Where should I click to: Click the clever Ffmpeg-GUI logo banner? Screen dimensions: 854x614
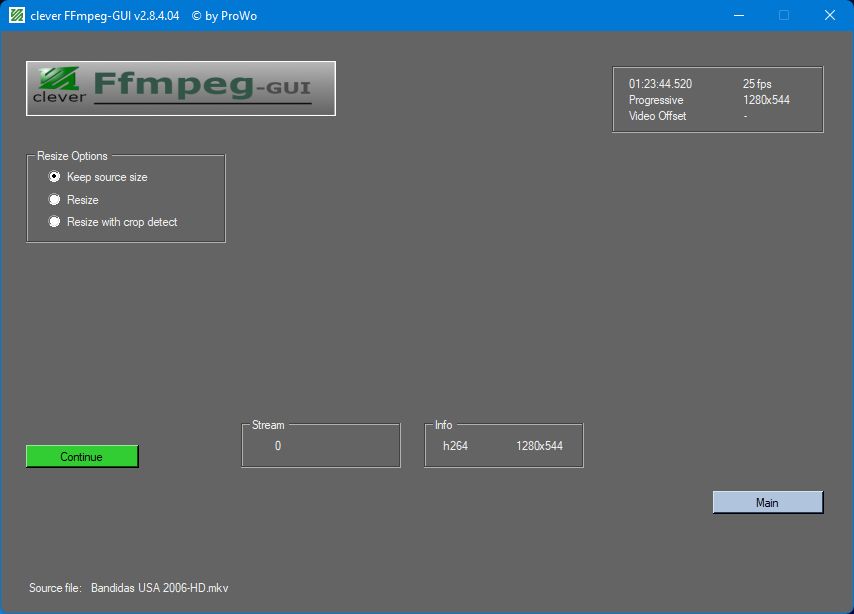[x=181, y=88]
